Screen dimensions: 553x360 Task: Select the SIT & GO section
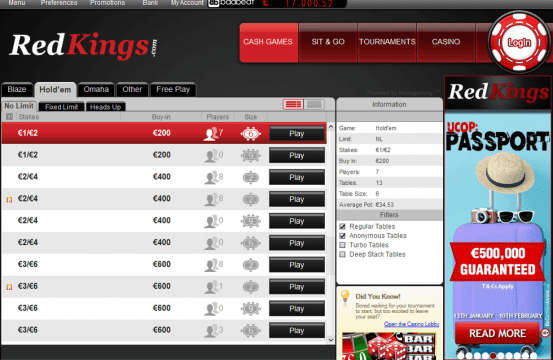click(x=328, y=43)
